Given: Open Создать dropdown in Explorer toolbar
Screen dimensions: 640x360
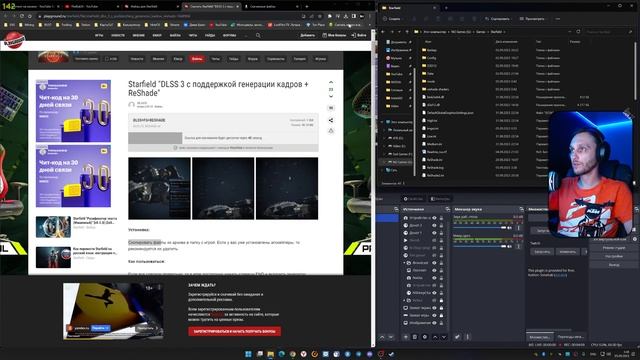Looking at the screenshot, I should coord(392,19).
